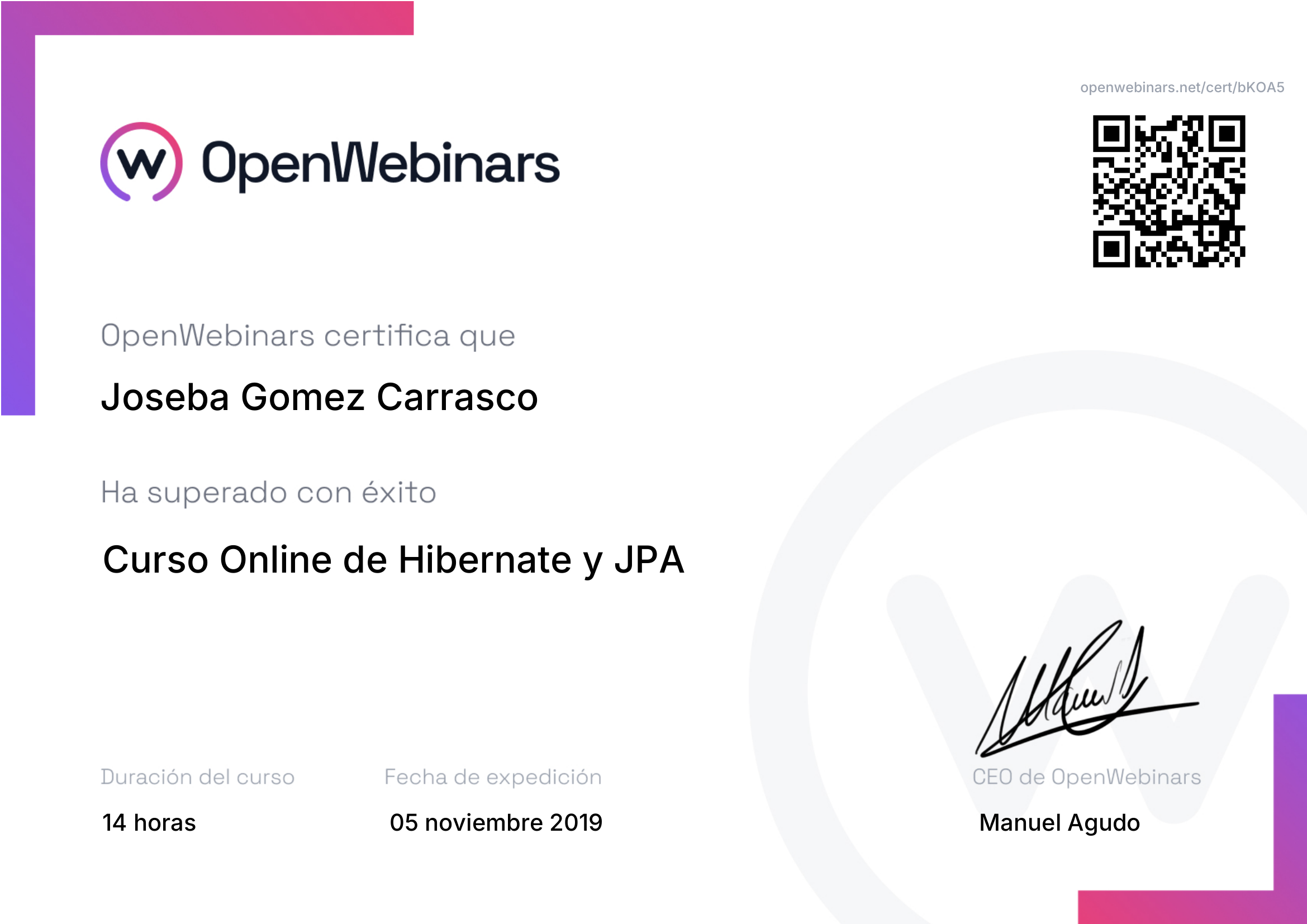Open the openwebinars.net/cert/bKOA5 link
The height and width of the screenshot is (924, 1307).
(x=1182, y=87)
